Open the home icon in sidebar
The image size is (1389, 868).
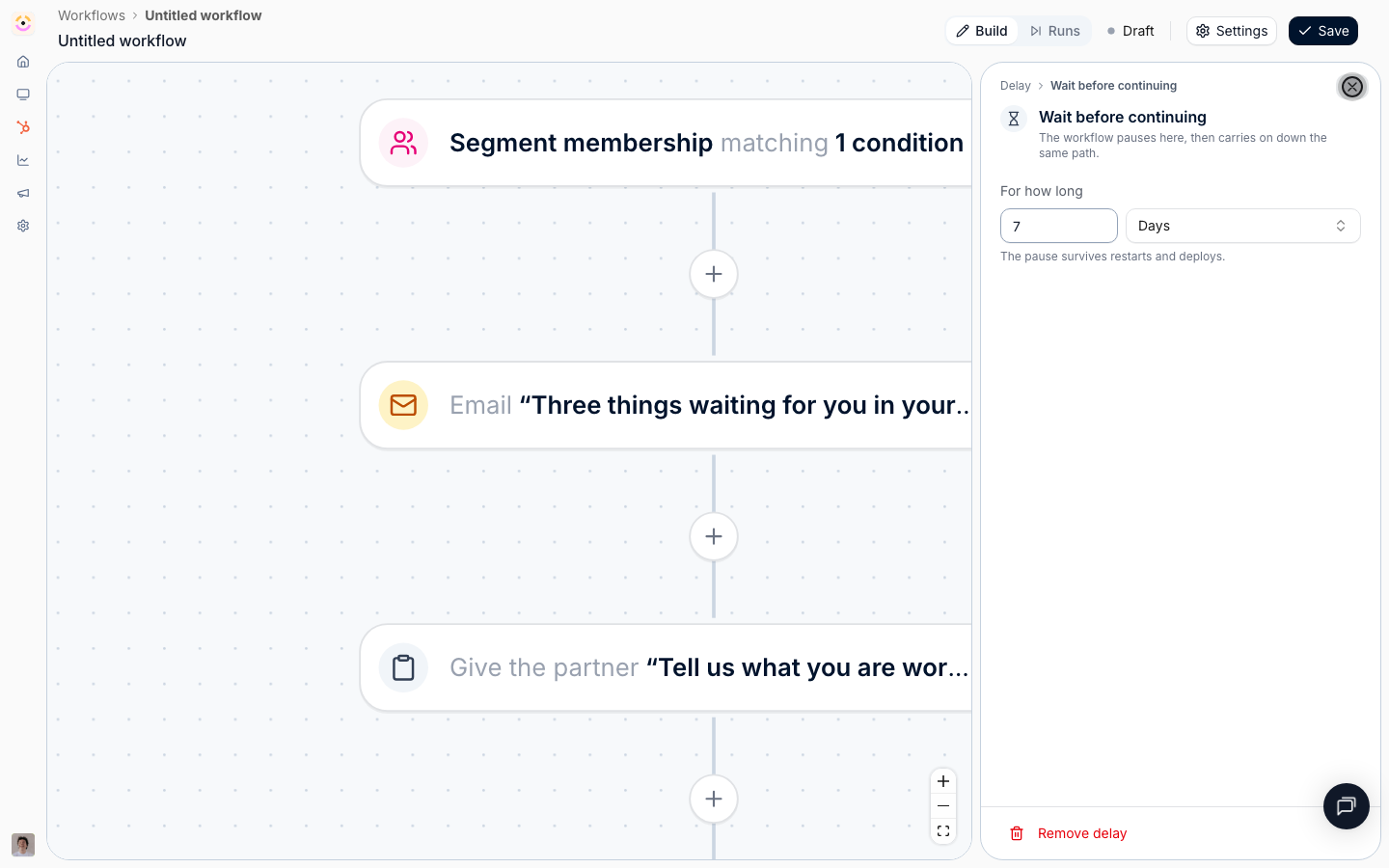click(x=23, y=62)
